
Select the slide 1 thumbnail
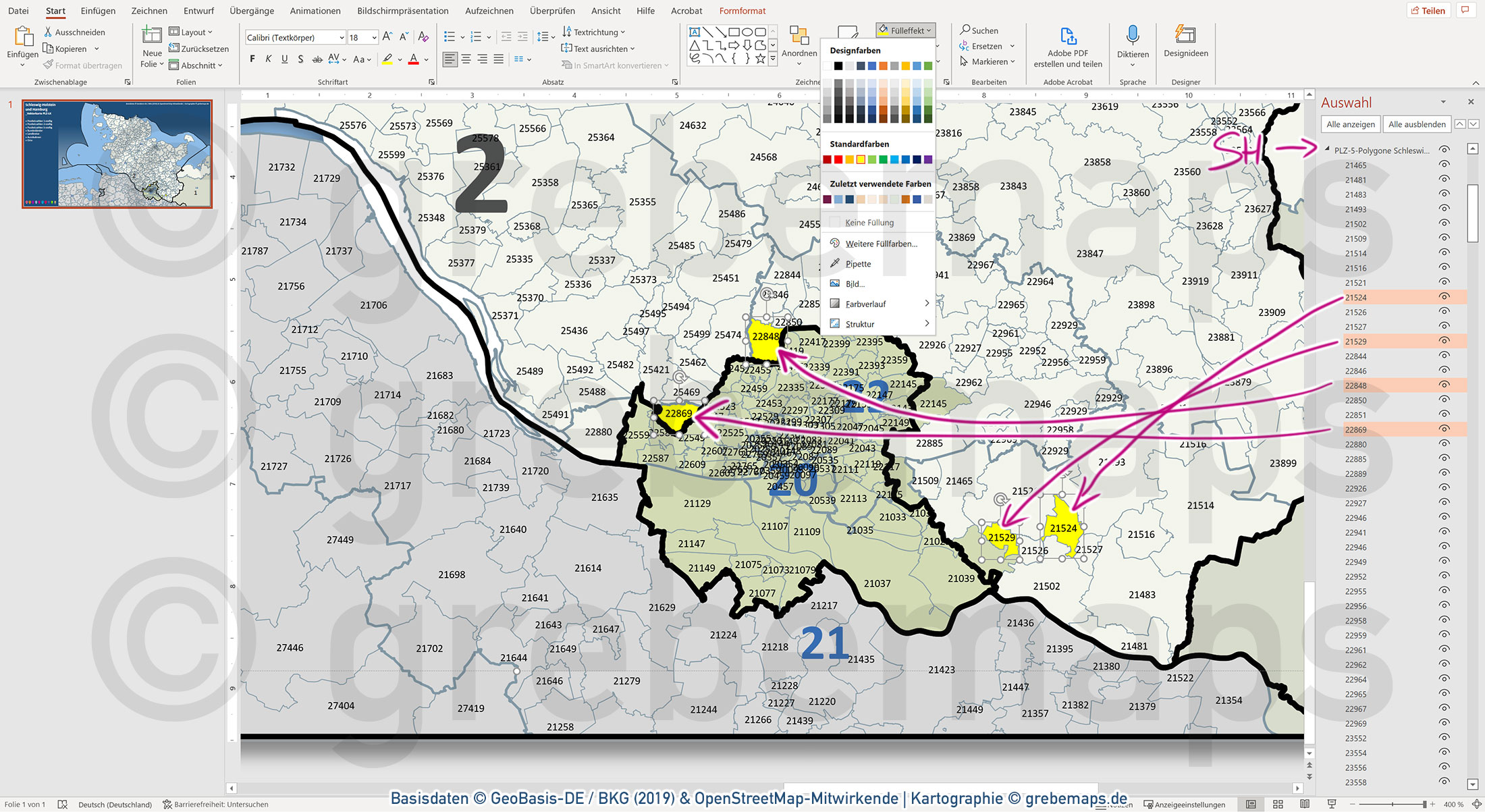click(117, 155)
